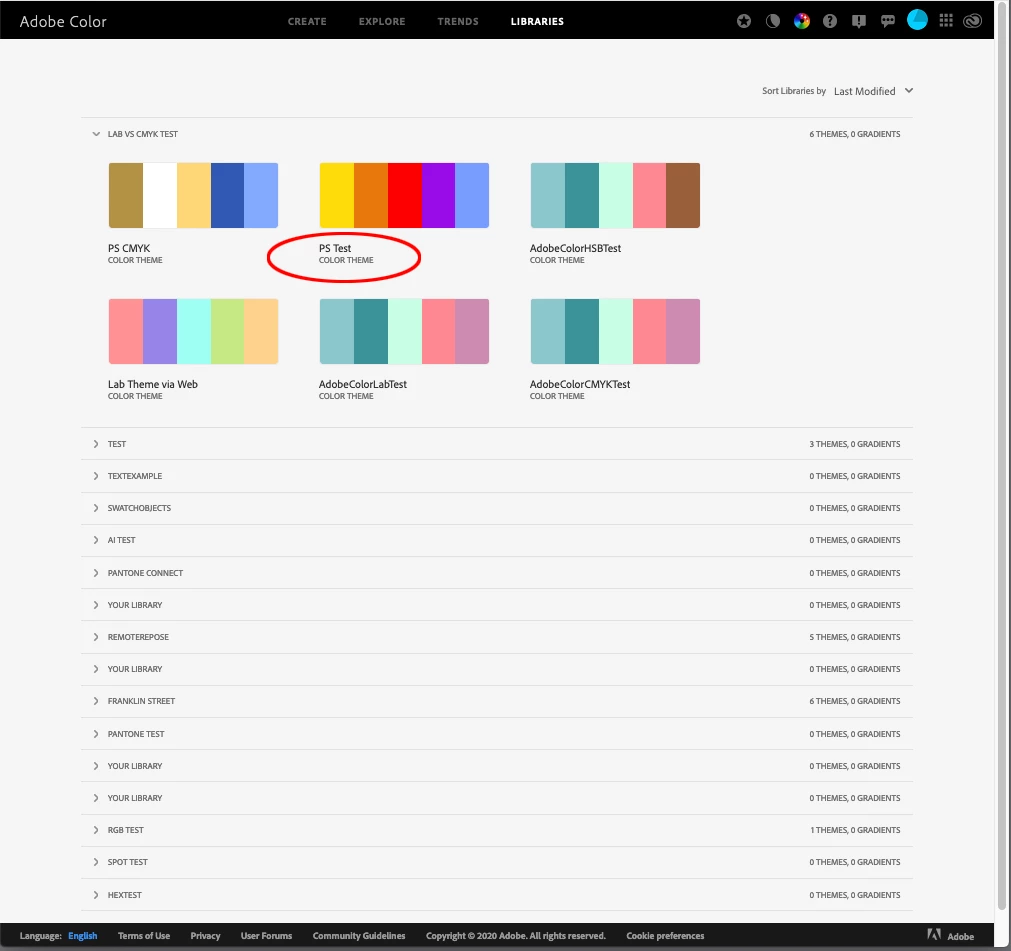
Task: Collapse the LAB VS CMYK TEST library
Action: 96,134
